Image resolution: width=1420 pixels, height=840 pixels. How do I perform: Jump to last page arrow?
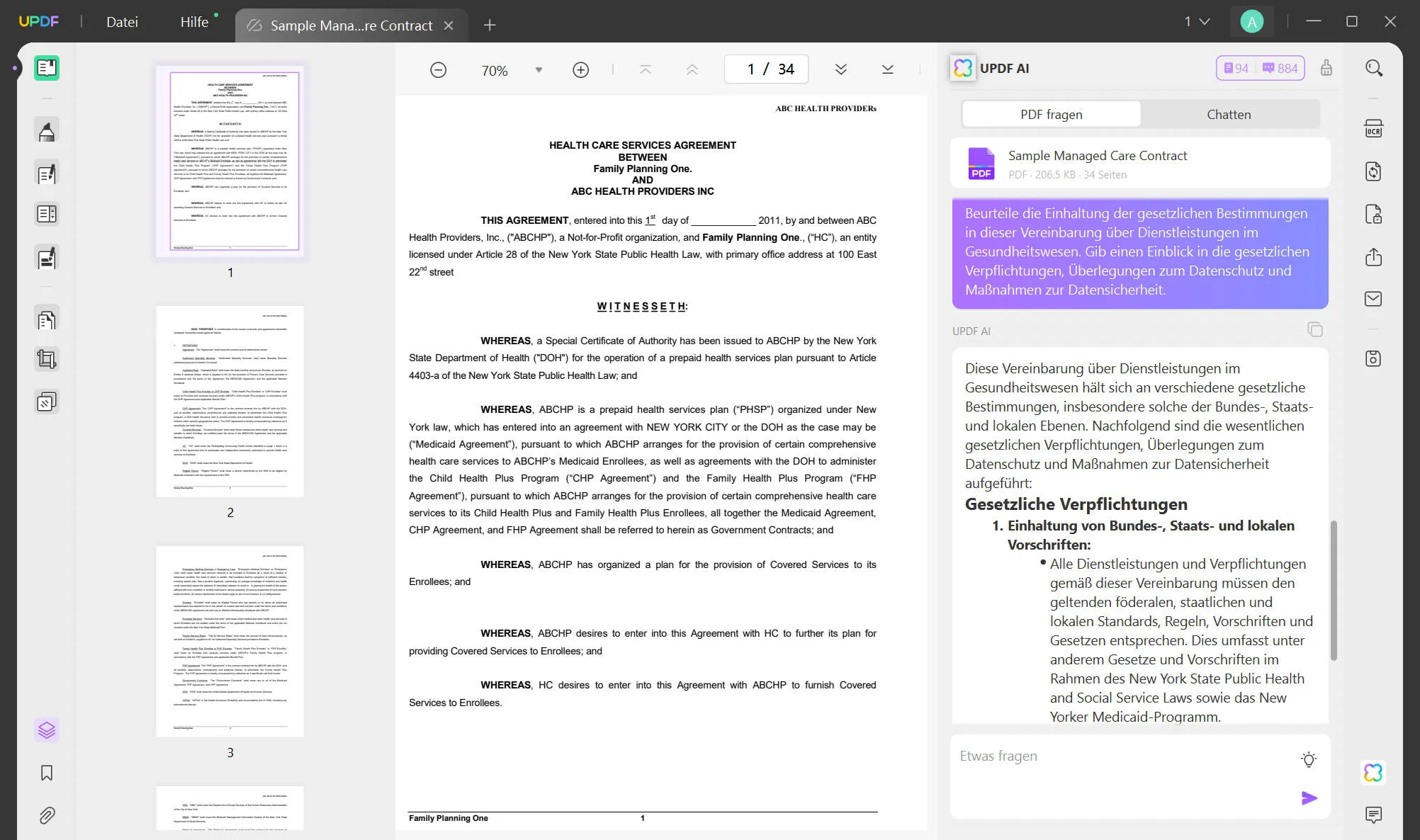tap(887, 69)
